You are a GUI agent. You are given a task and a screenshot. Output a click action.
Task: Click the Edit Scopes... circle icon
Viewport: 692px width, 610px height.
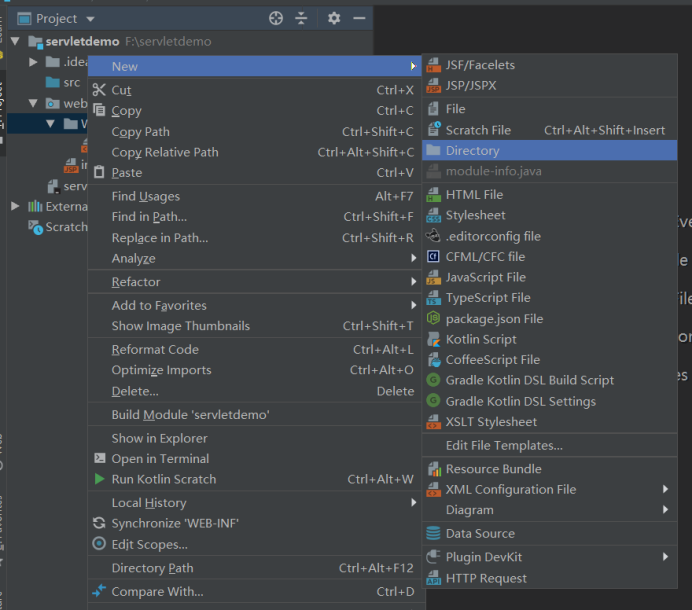pos(99,543)
